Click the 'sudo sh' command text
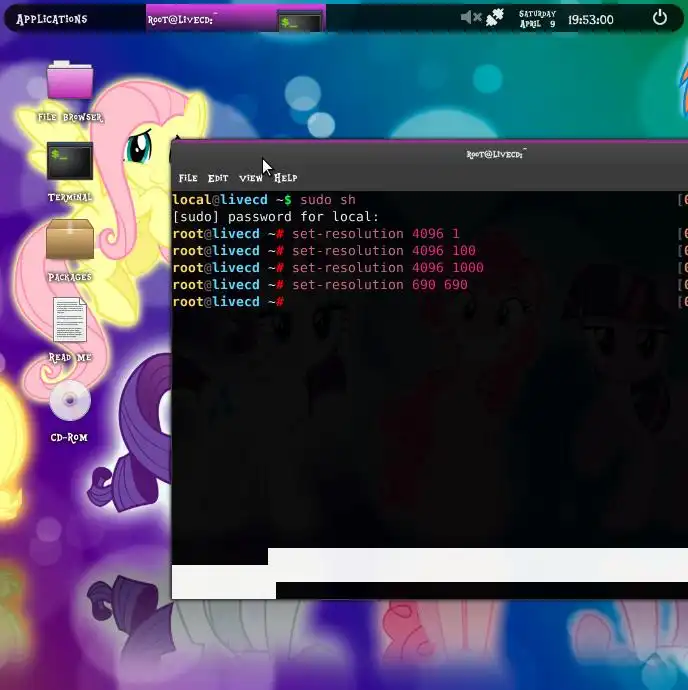 327,200
